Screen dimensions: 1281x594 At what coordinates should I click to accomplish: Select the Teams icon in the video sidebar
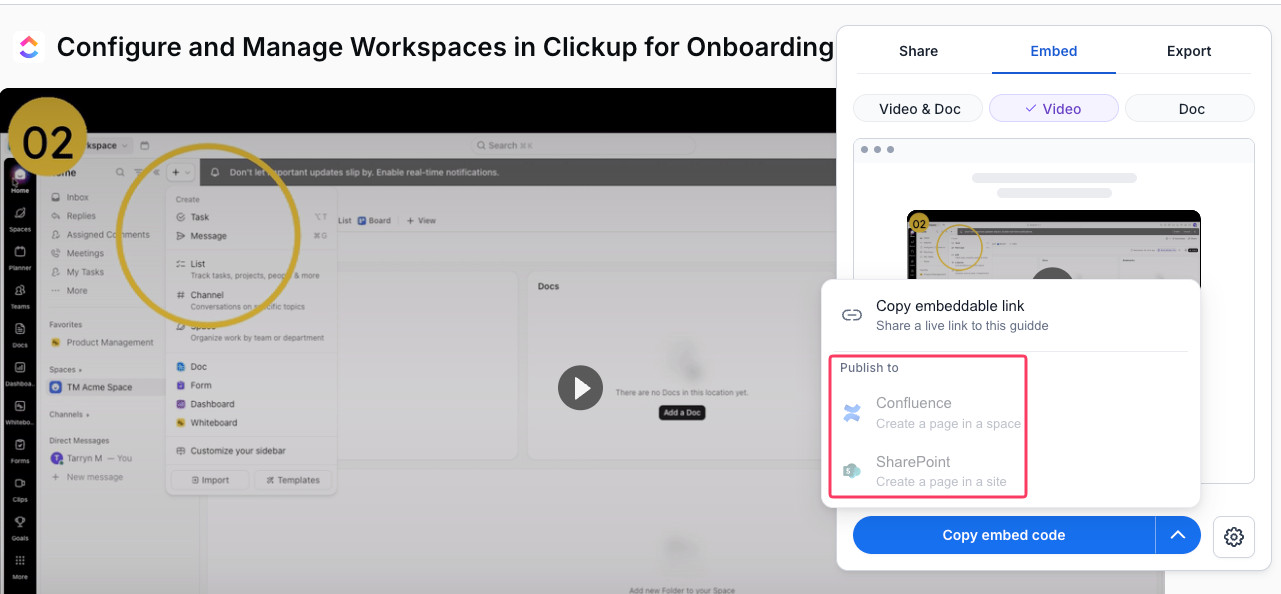(19, 296)
